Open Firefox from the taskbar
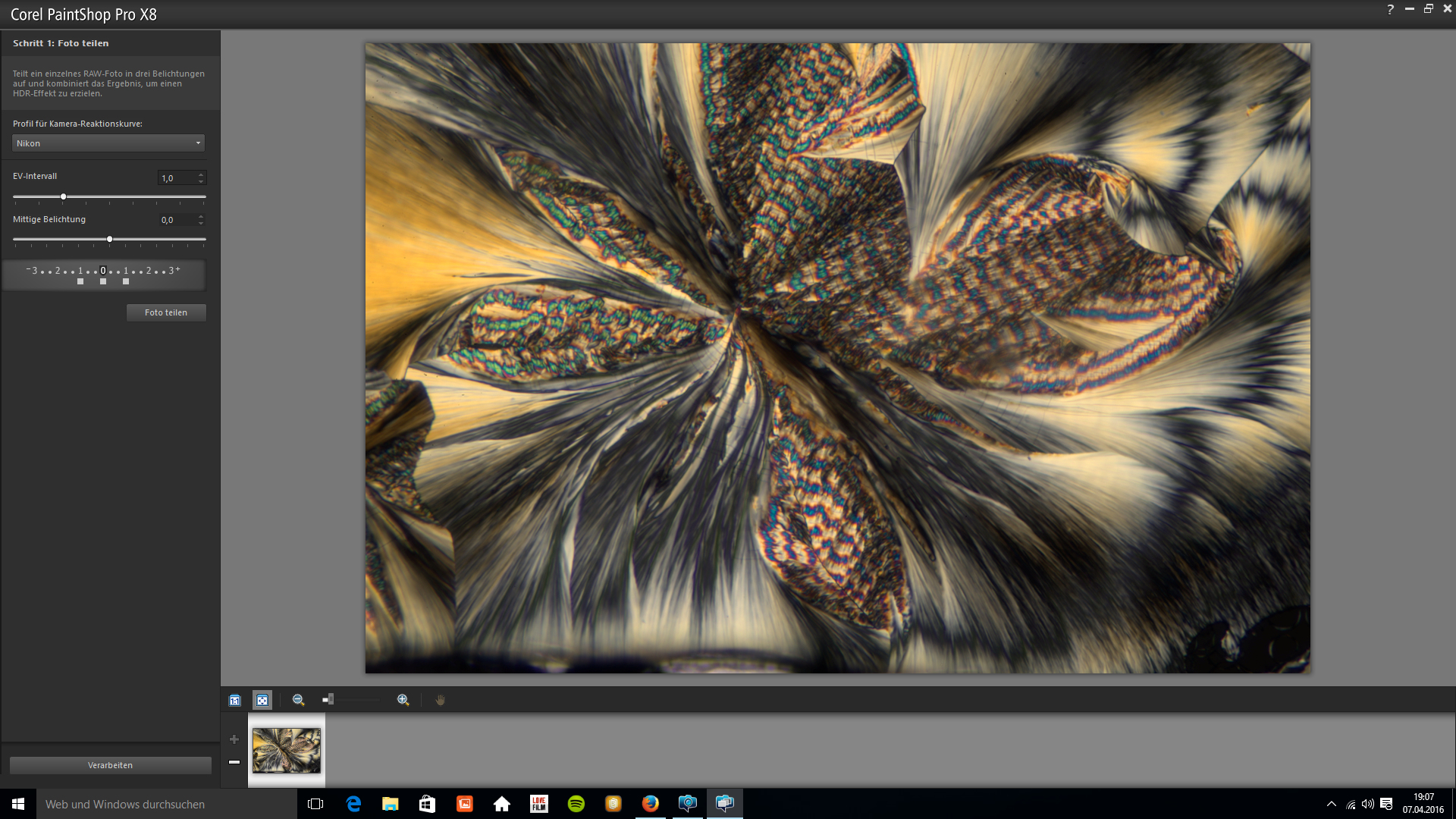Screen dimensions: 1456x819 click(x=650, y=804)
